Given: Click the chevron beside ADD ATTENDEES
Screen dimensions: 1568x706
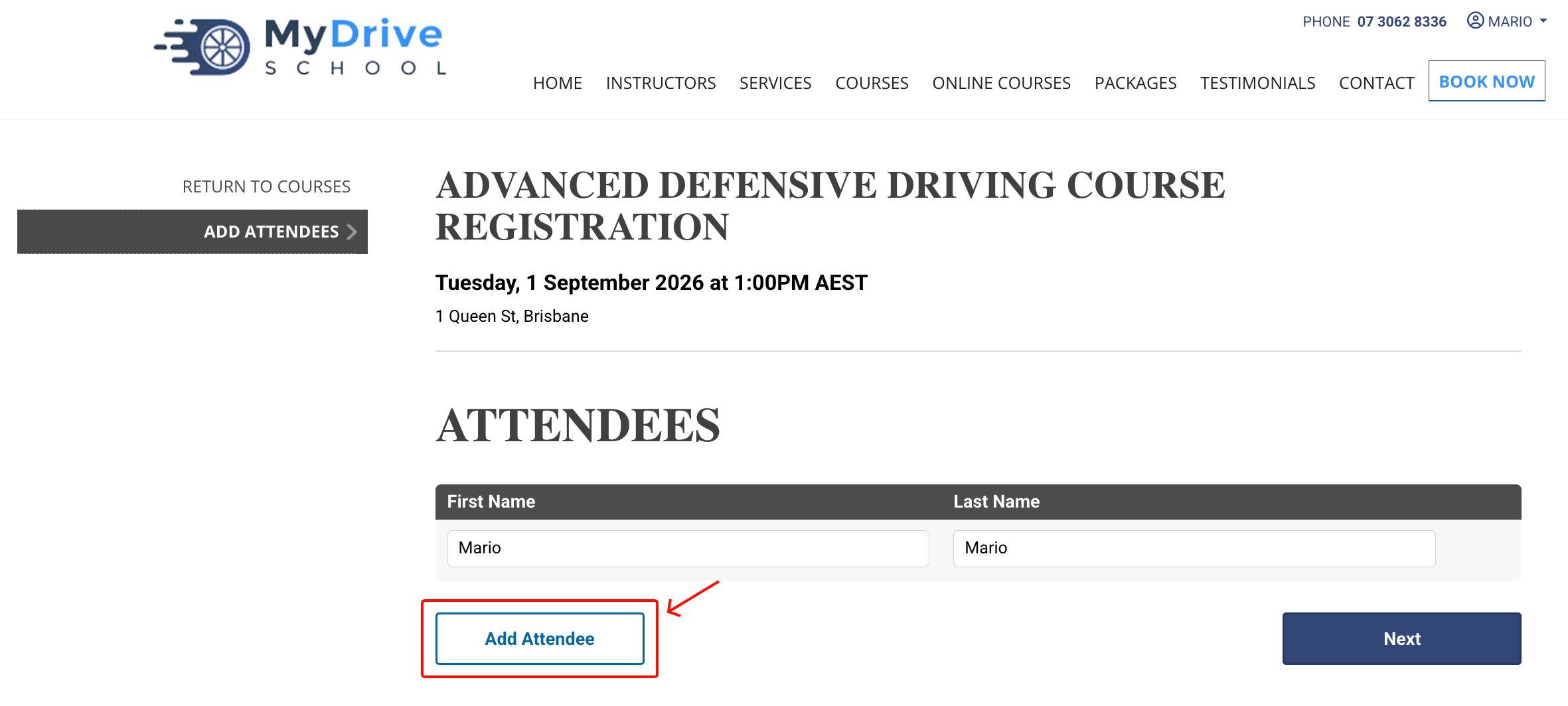Looking at the screenshot, I should coord(352,232).
